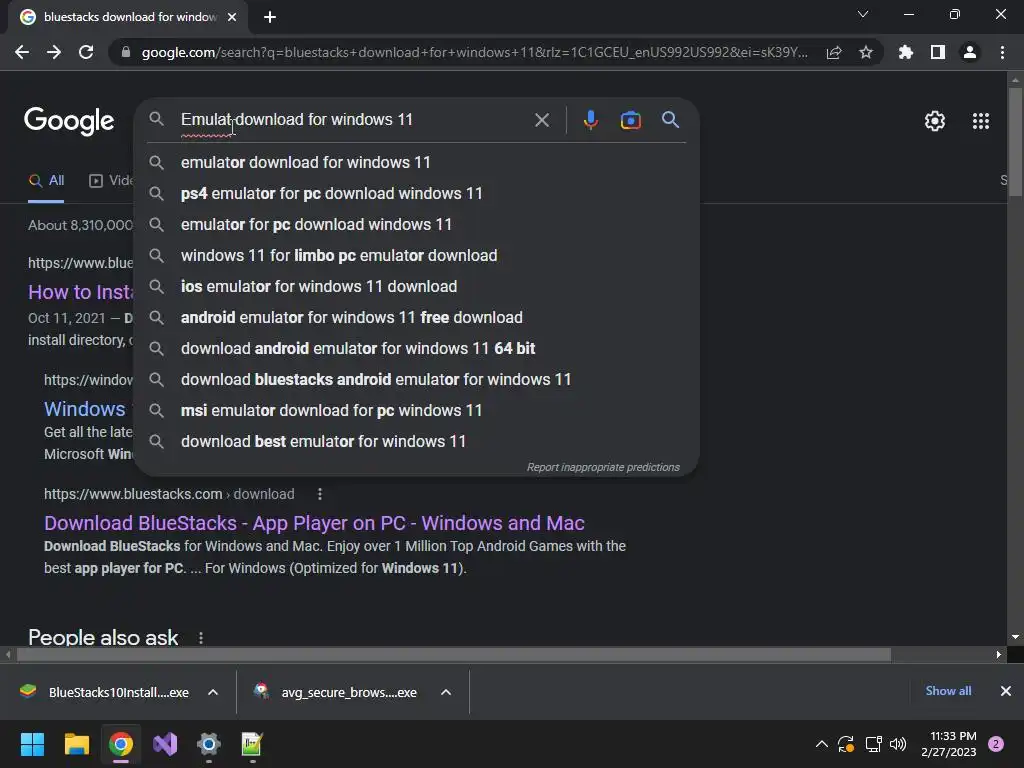Close the downloads bar
This screenshot has width=1024, height=768.
(x=1006, y=691)
